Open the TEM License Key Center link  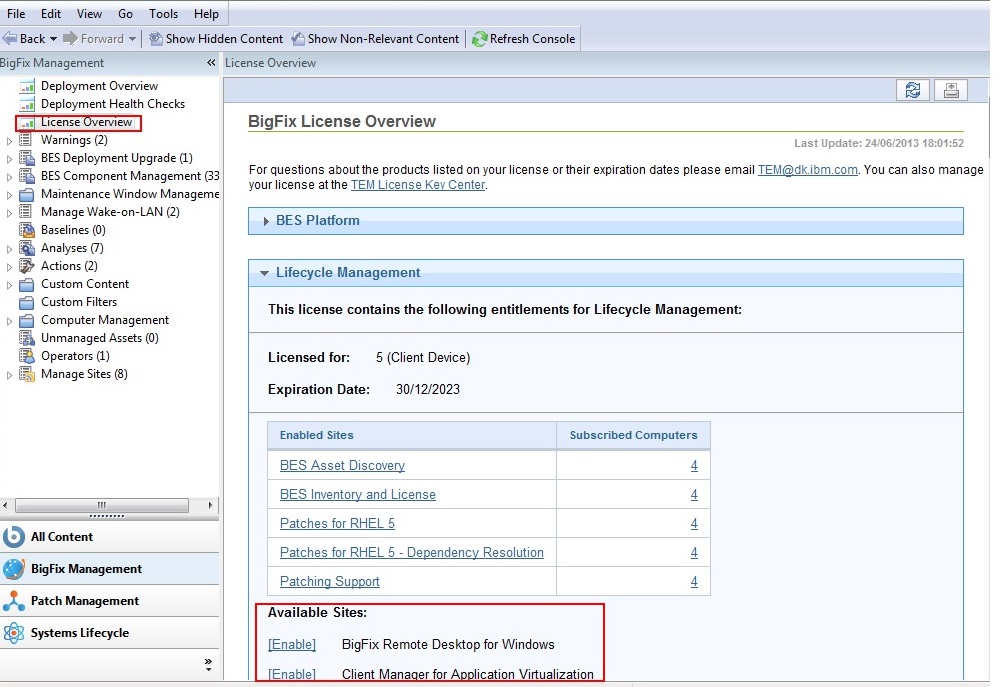click(x=417, y=185)
